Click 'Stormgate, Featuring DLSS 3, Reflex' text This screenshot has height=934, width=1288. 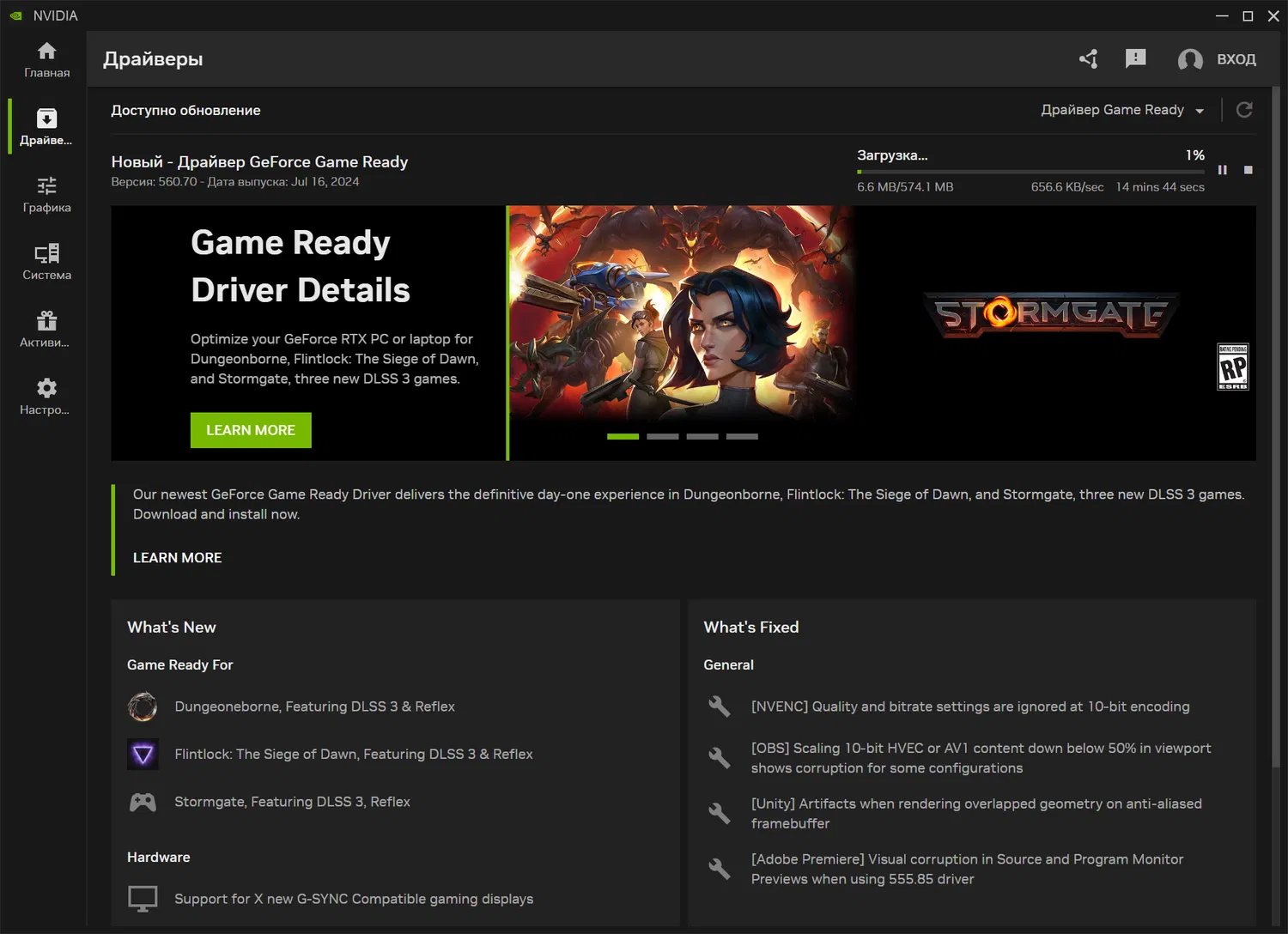293,802
